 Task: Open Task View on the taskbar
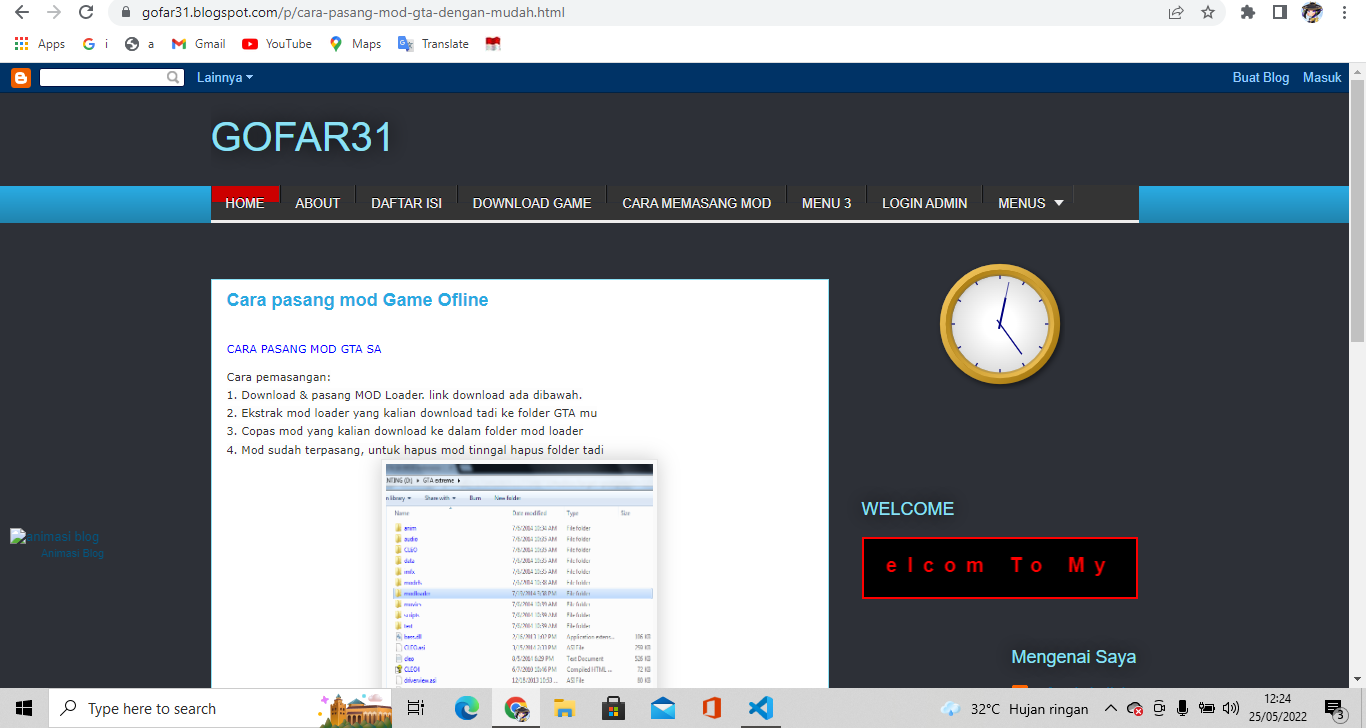(x=417, y=708)
